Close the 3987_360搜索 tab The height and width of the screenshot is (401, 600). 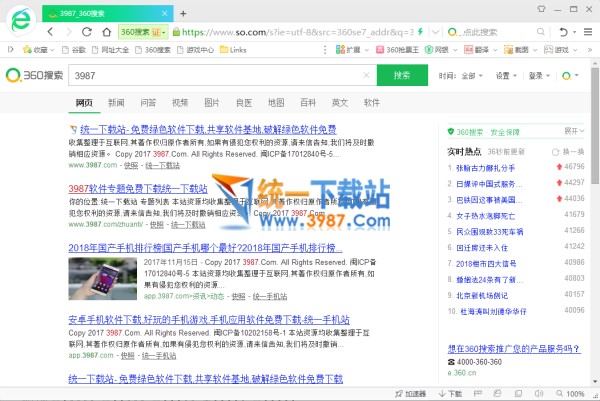pos(165,13)
